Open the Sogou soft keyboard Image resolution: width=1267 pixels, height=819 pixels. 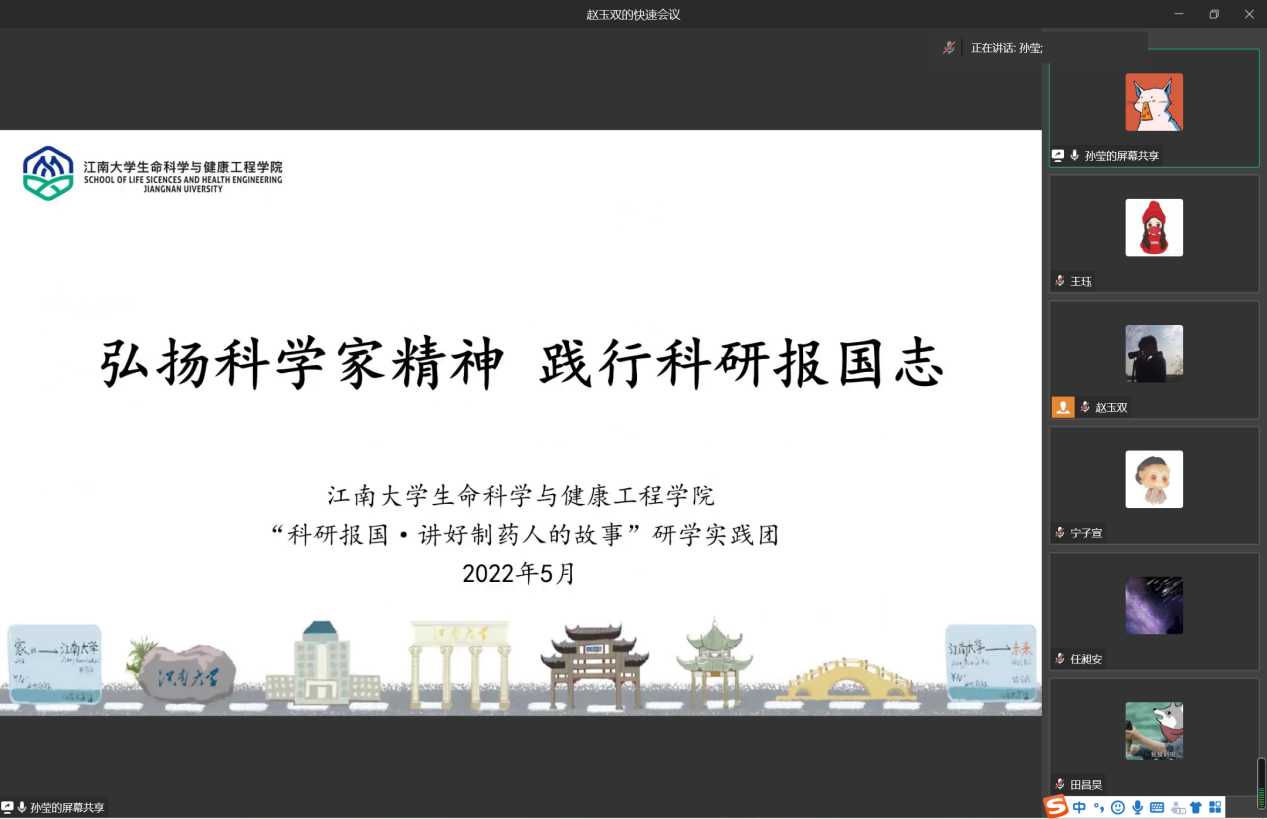click(x=1157, y=807)
